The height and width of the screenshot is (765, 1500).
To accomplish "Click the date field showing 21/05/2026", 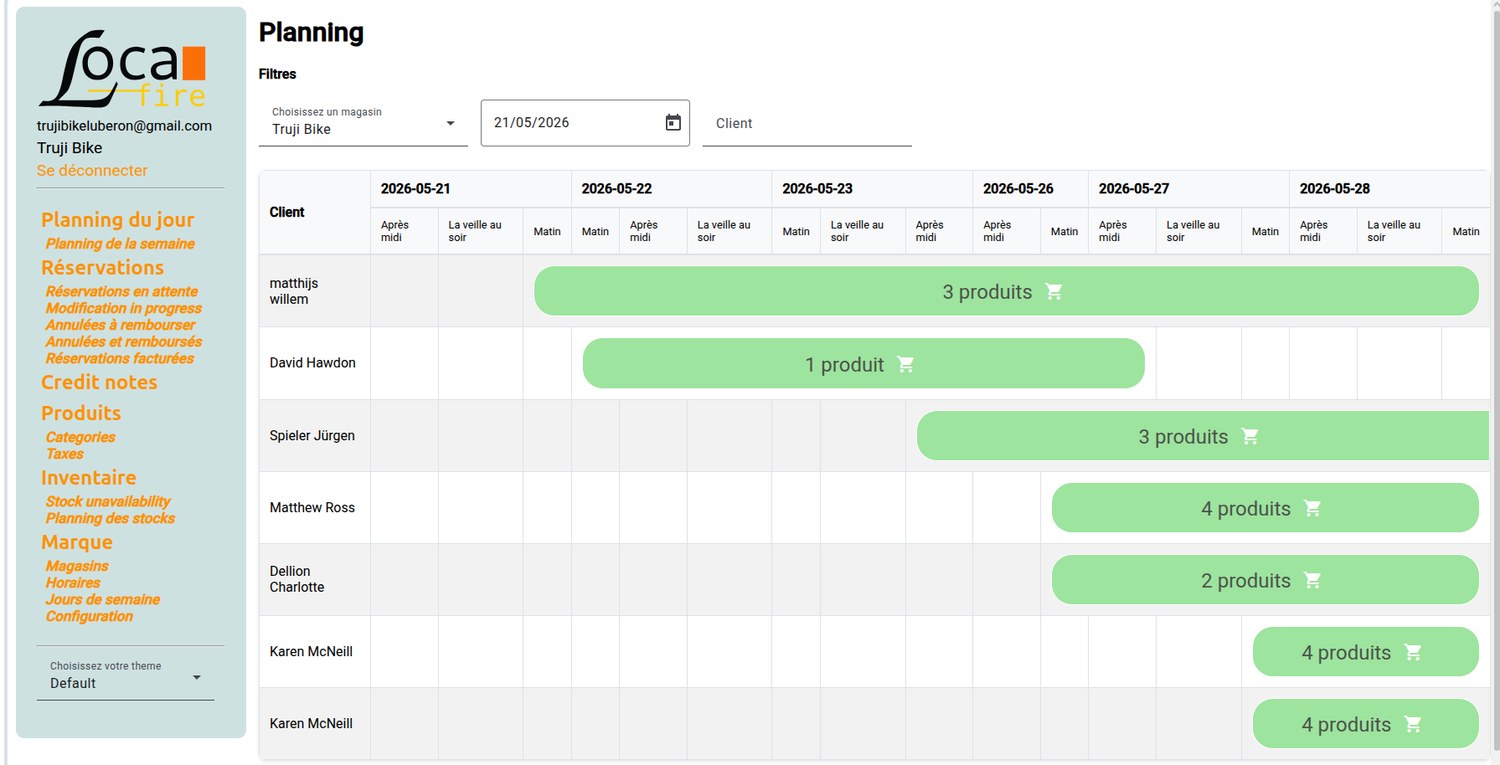I will pyautogui.click(x=585, y=123).
